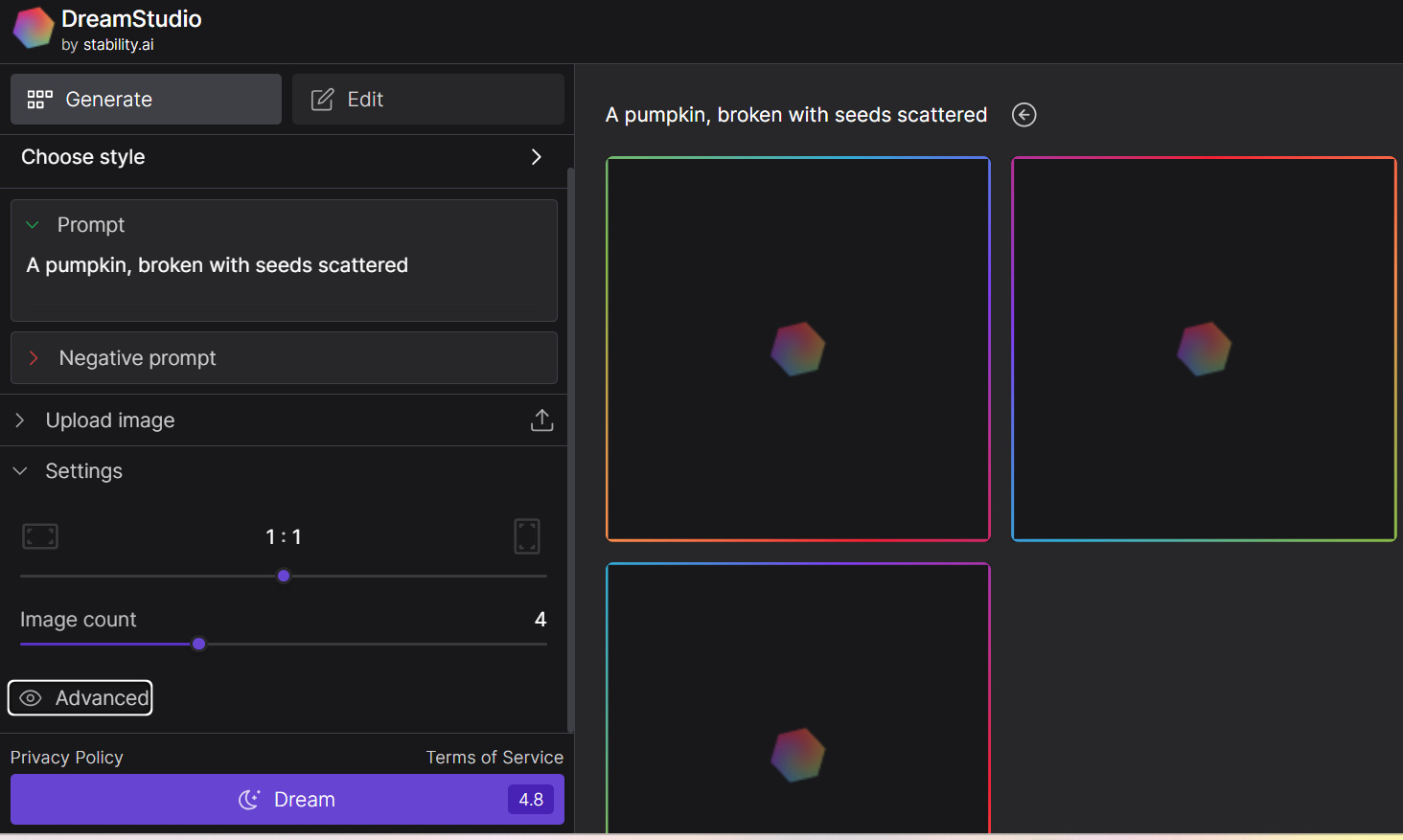Select the third generating image tile
This screenshot has width=1403, height=840.
coord(798,698)
